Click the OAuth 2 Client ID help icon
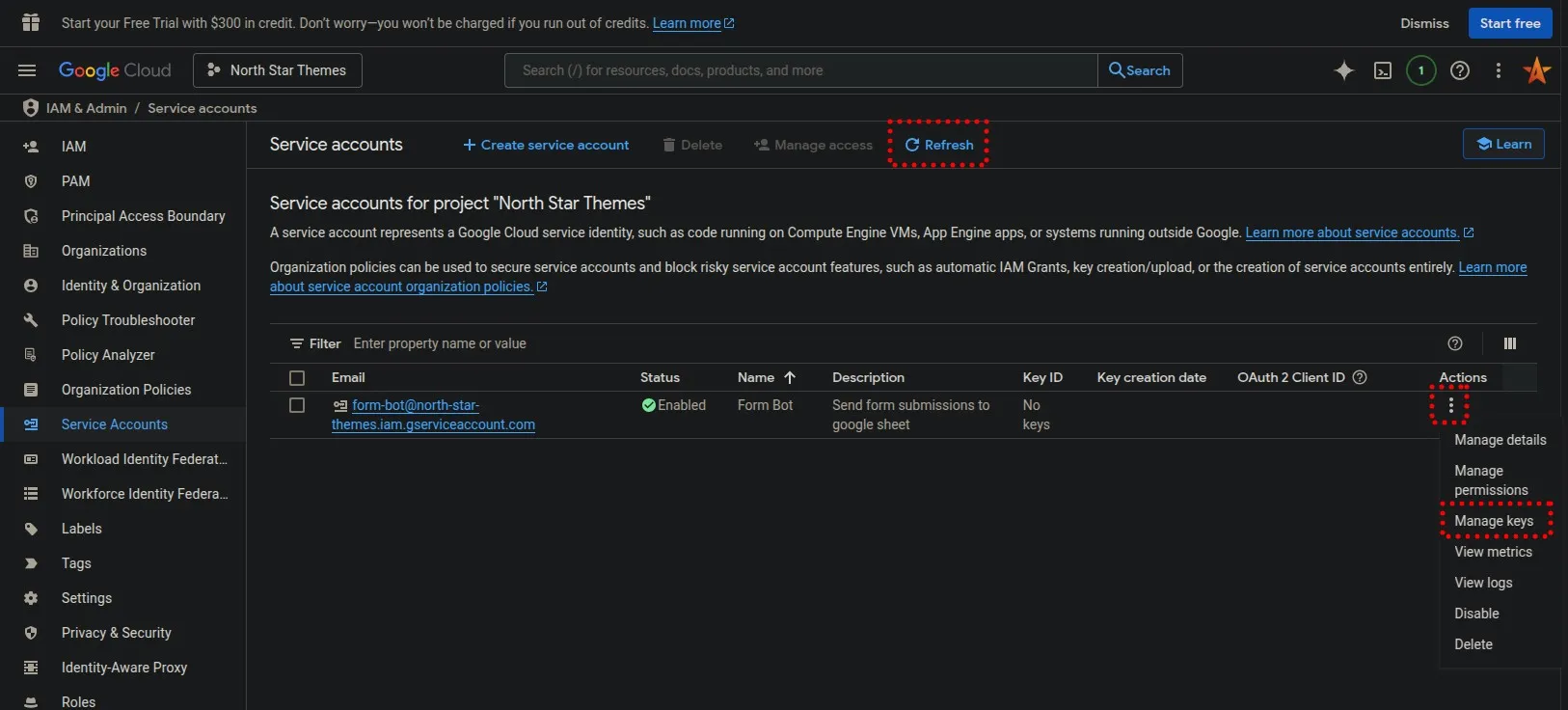 pyautogui.click(x=1360, y=377)
